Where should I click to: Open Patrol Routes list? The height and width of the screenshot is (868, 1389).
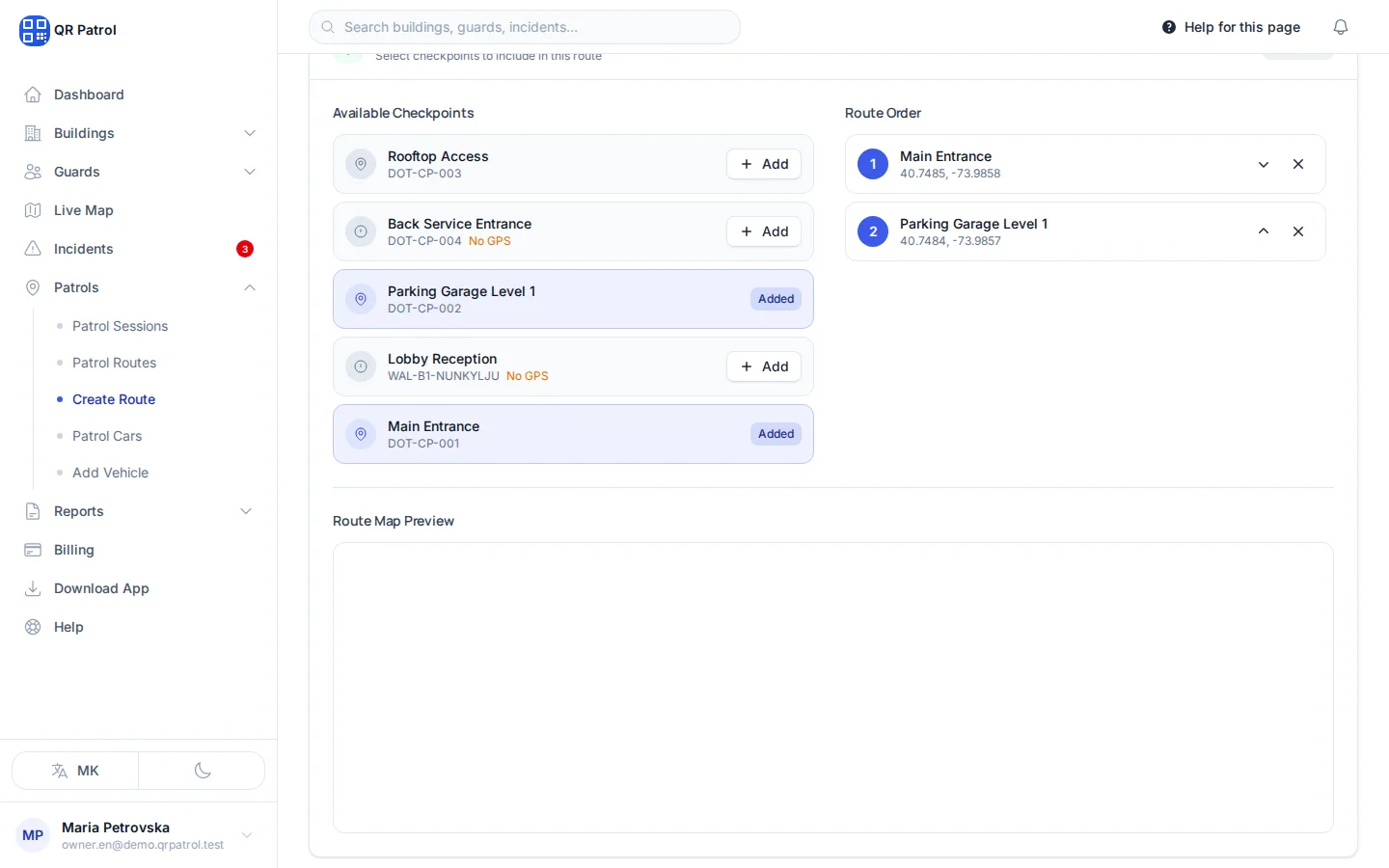(x=114, y=363)
